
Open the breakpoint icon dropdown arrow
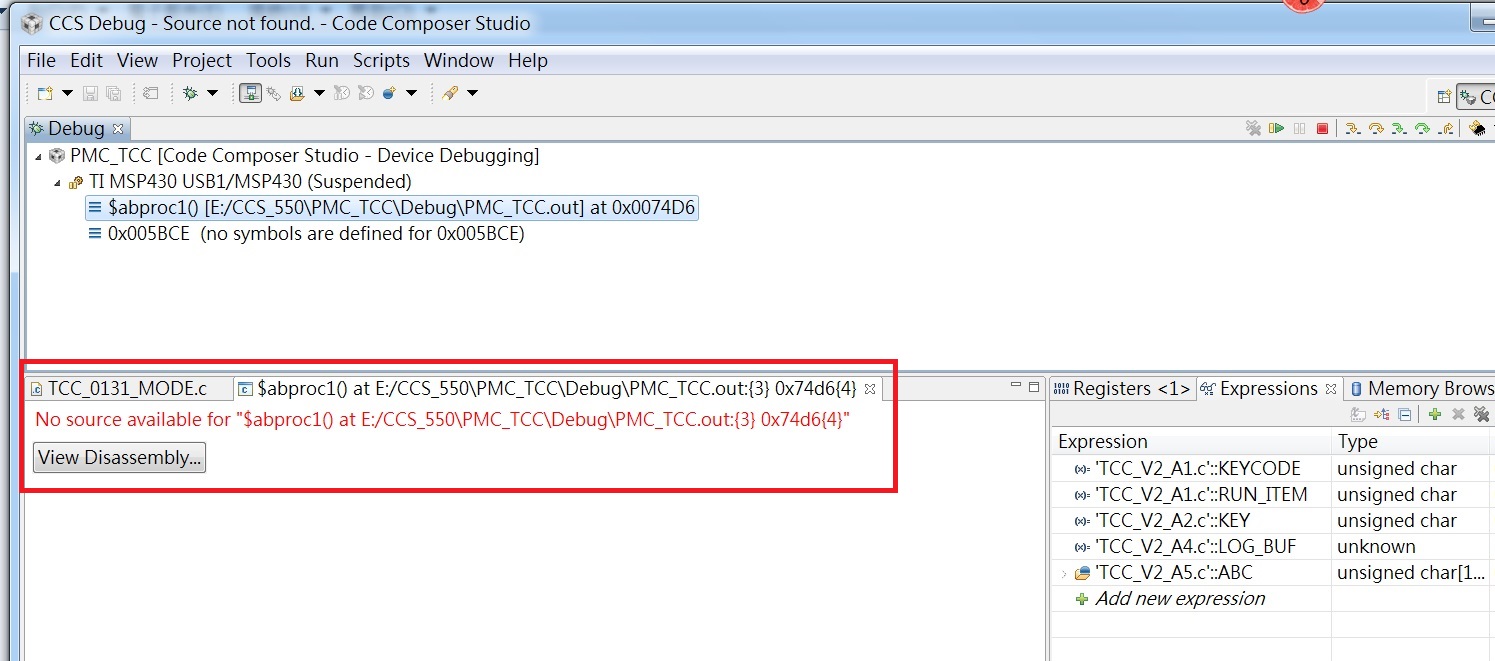pyautogui.click(x=411, y=93)
